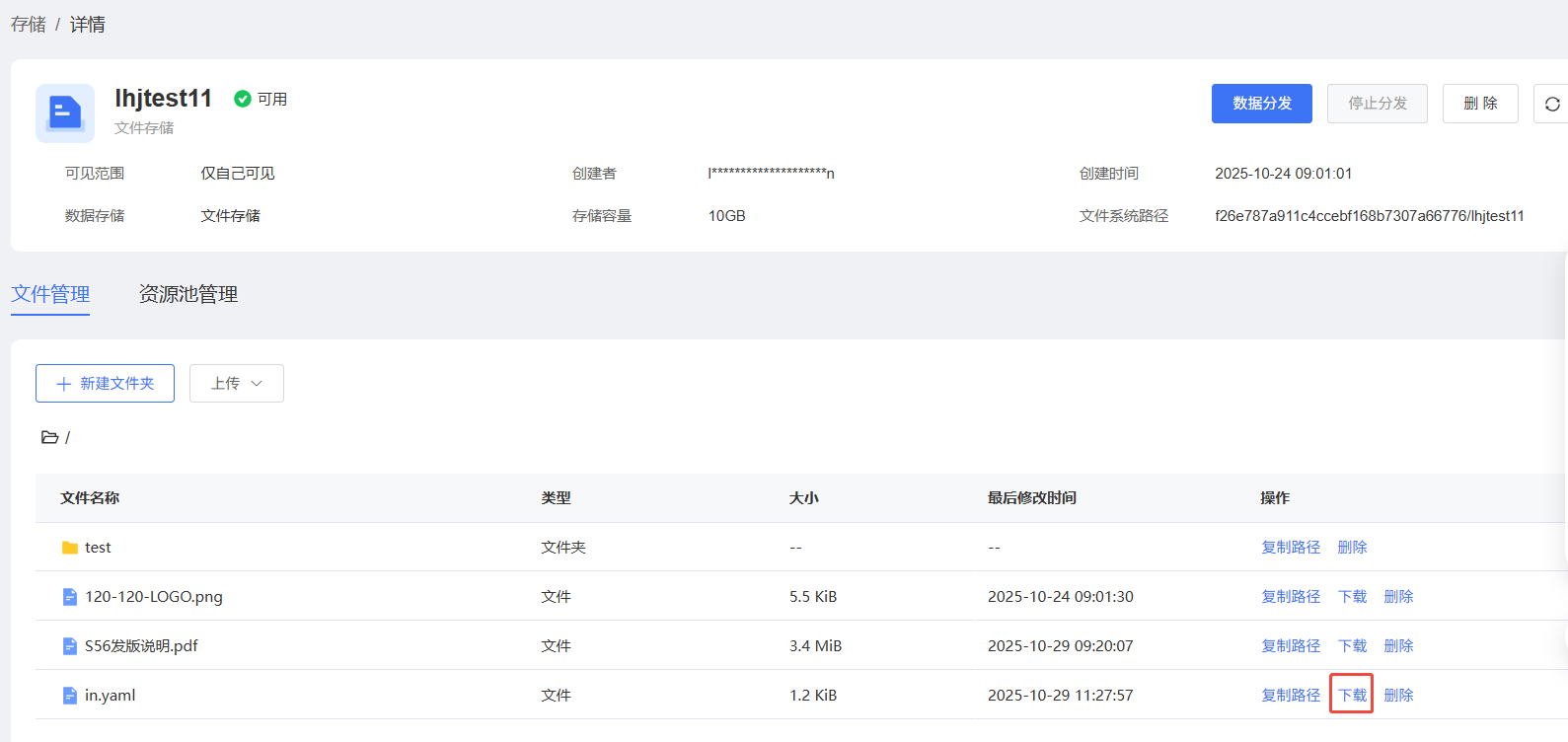
Task: Create a folder with 新建文件夹
Action: click(106, 384)
